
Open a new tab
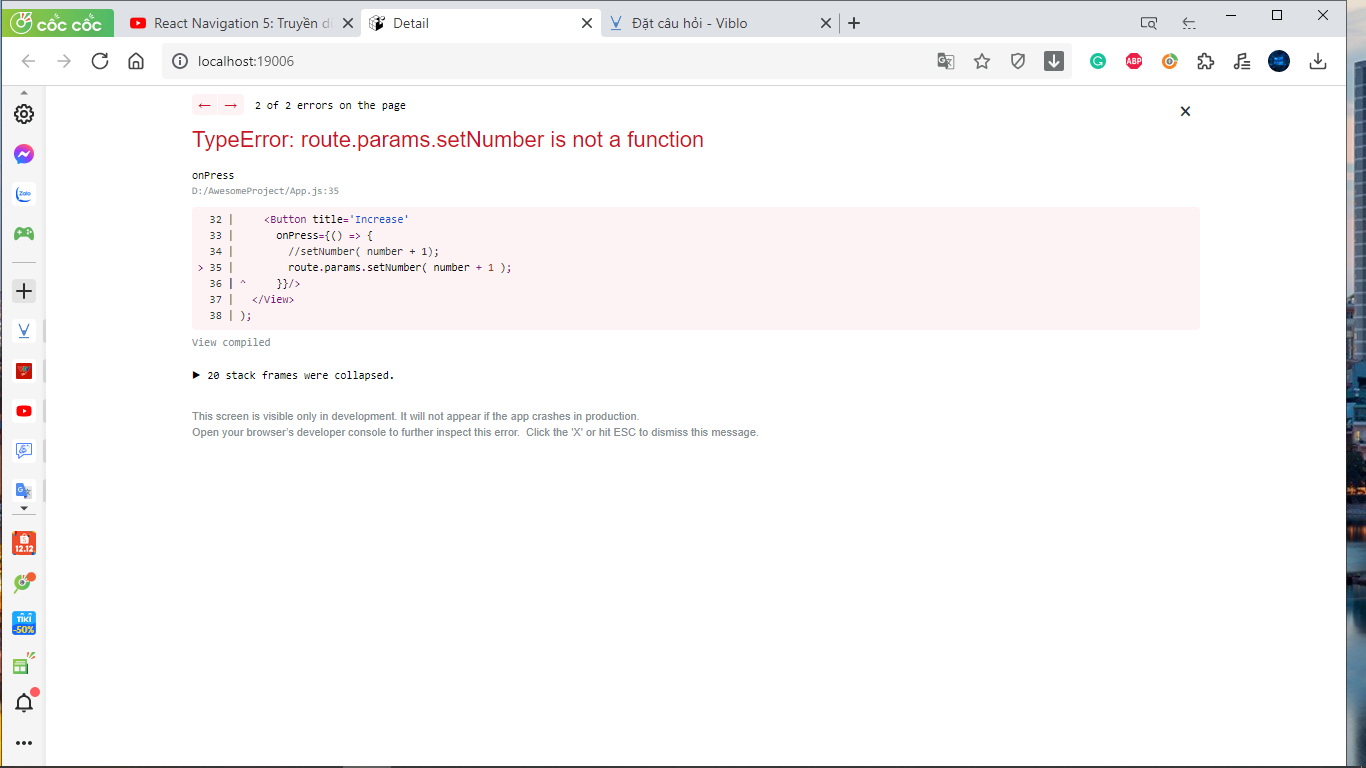click(854, 23)
